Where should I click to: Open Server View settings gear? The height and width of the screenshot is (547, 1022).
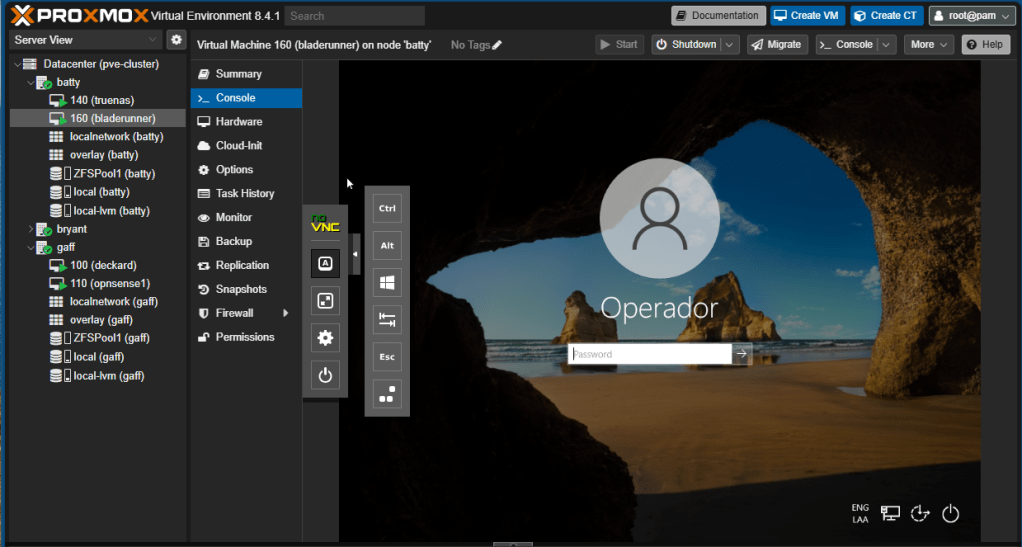[x=177, y=40]
